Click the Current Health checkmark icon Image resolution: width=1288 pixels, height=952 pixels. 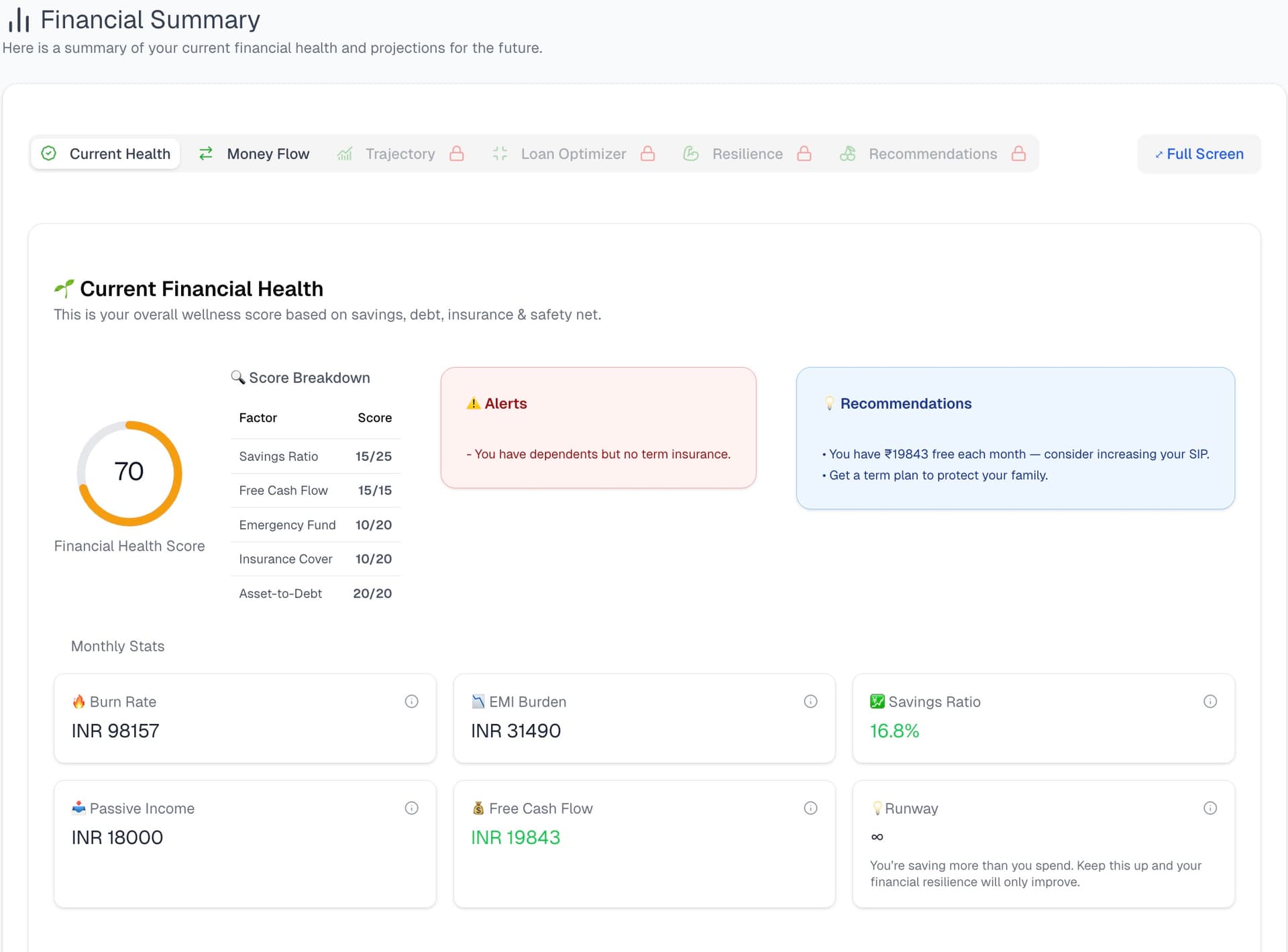49,154
